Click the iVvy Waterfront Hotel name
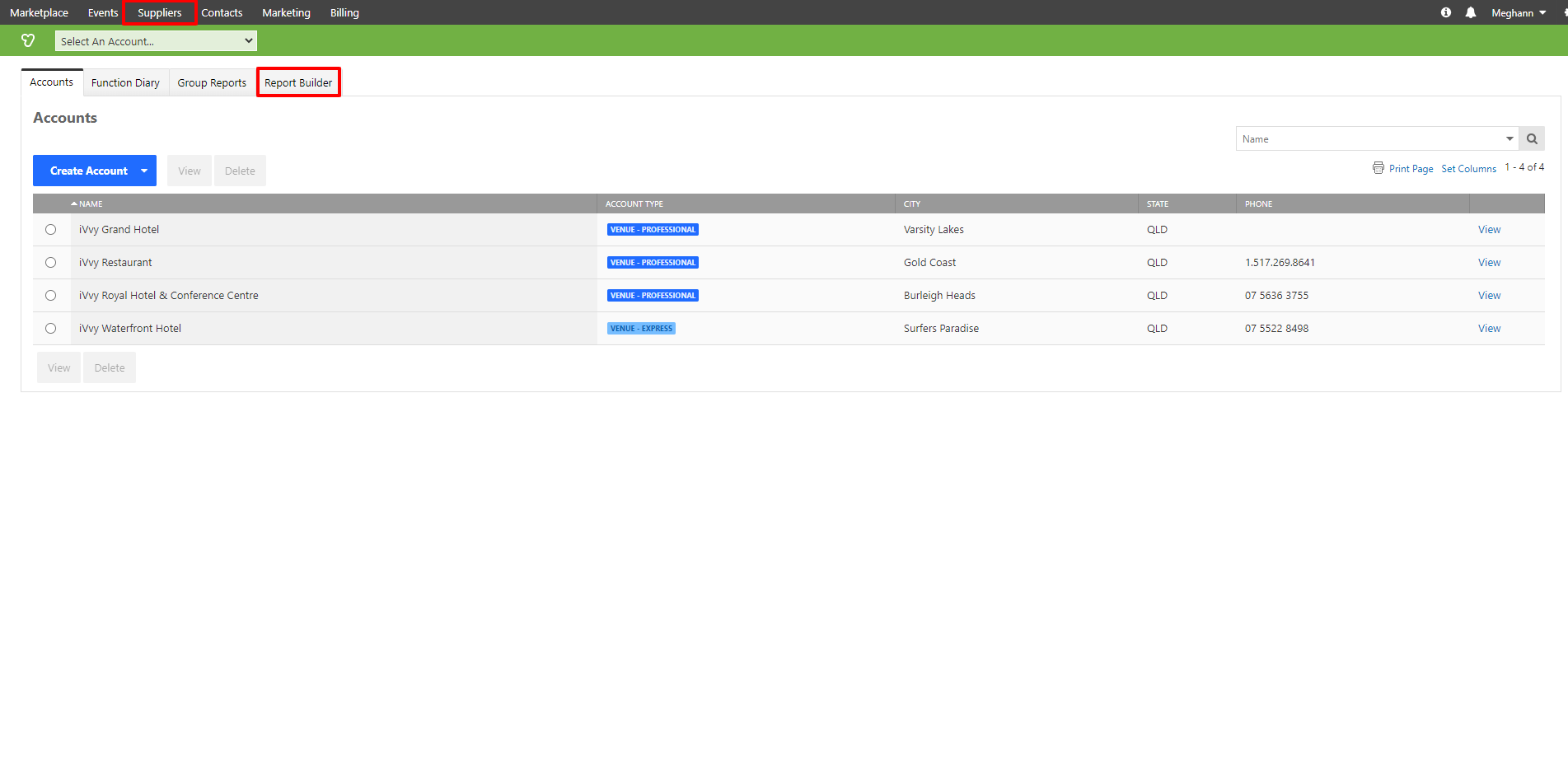 [130, 329]
